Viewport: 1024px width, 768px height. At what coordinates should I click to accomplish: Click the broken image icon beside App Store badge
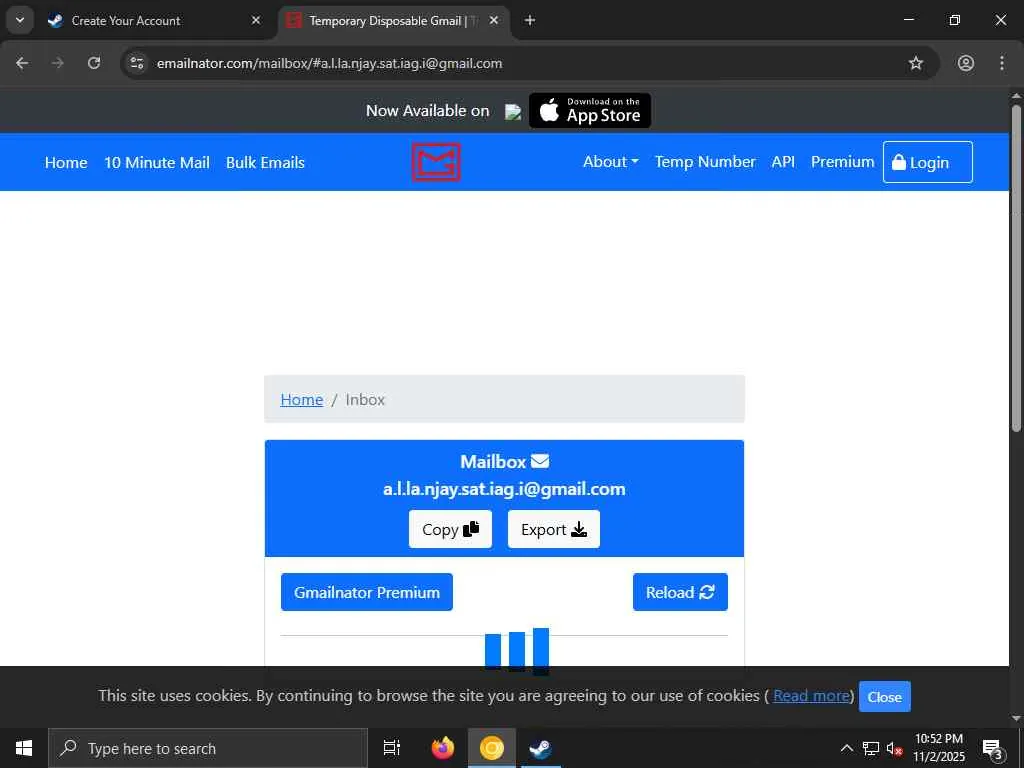pos(513,112)
